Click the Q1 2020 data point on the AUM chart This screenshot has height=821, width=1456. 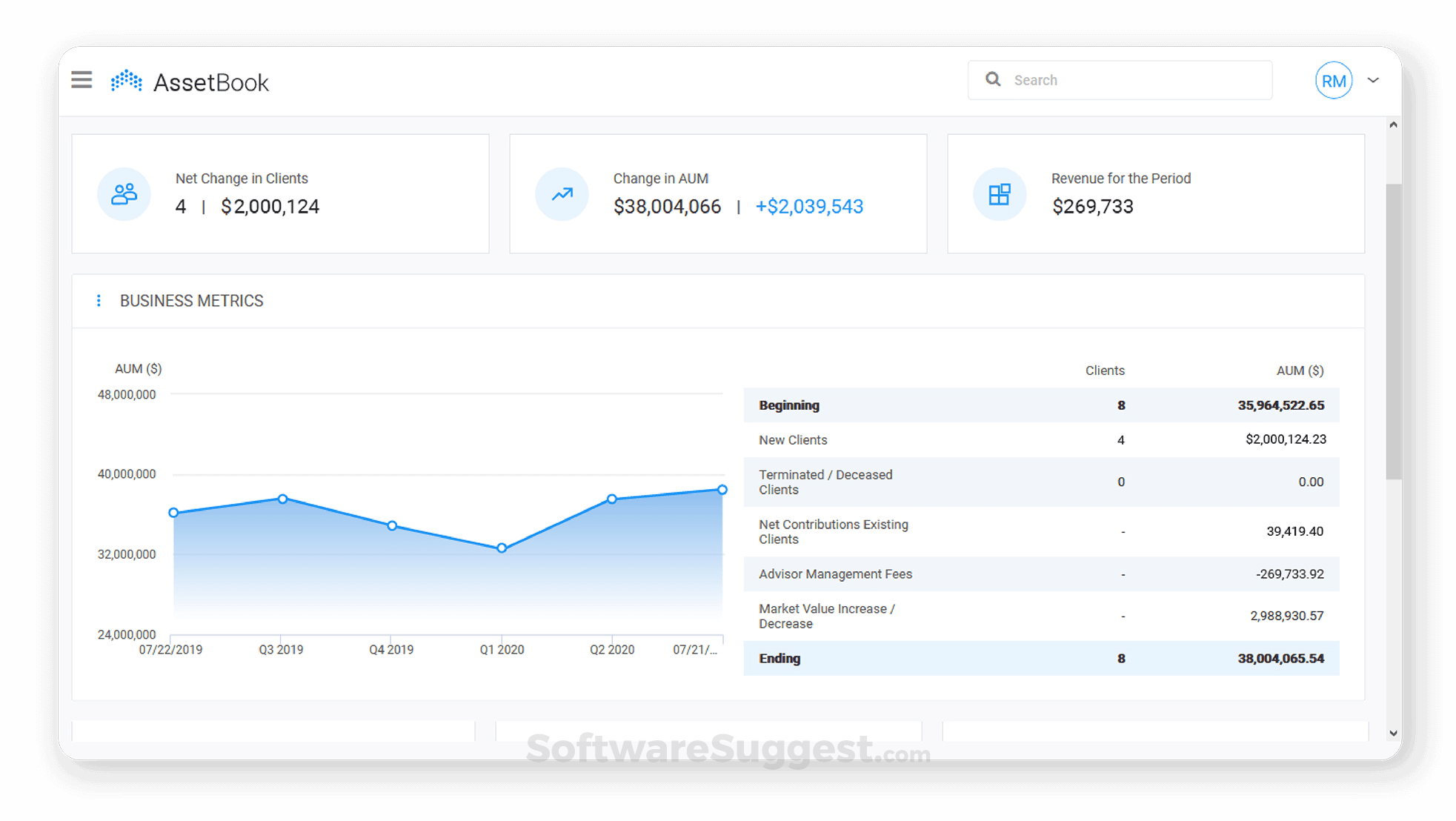pos(502,548)
